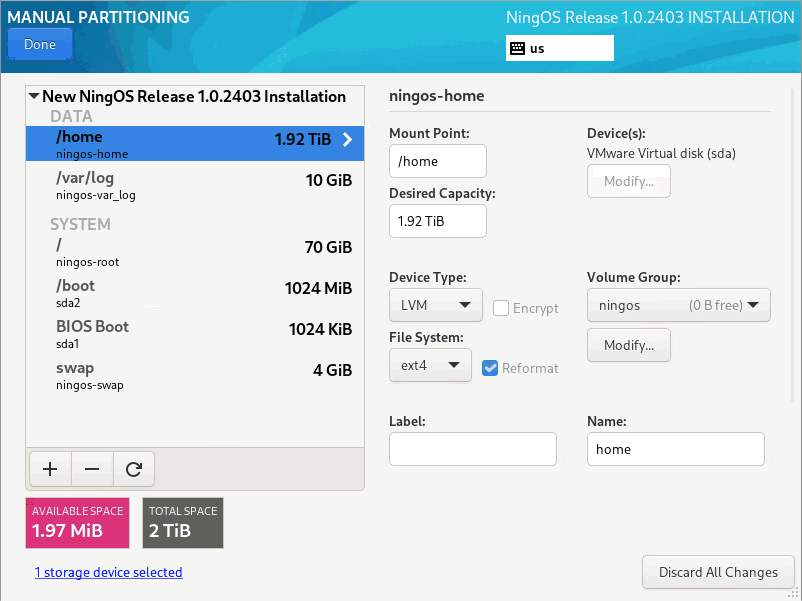The image size is (802, 601).
Task: Click Modify button under Volume Group
Action: (629, 345)
